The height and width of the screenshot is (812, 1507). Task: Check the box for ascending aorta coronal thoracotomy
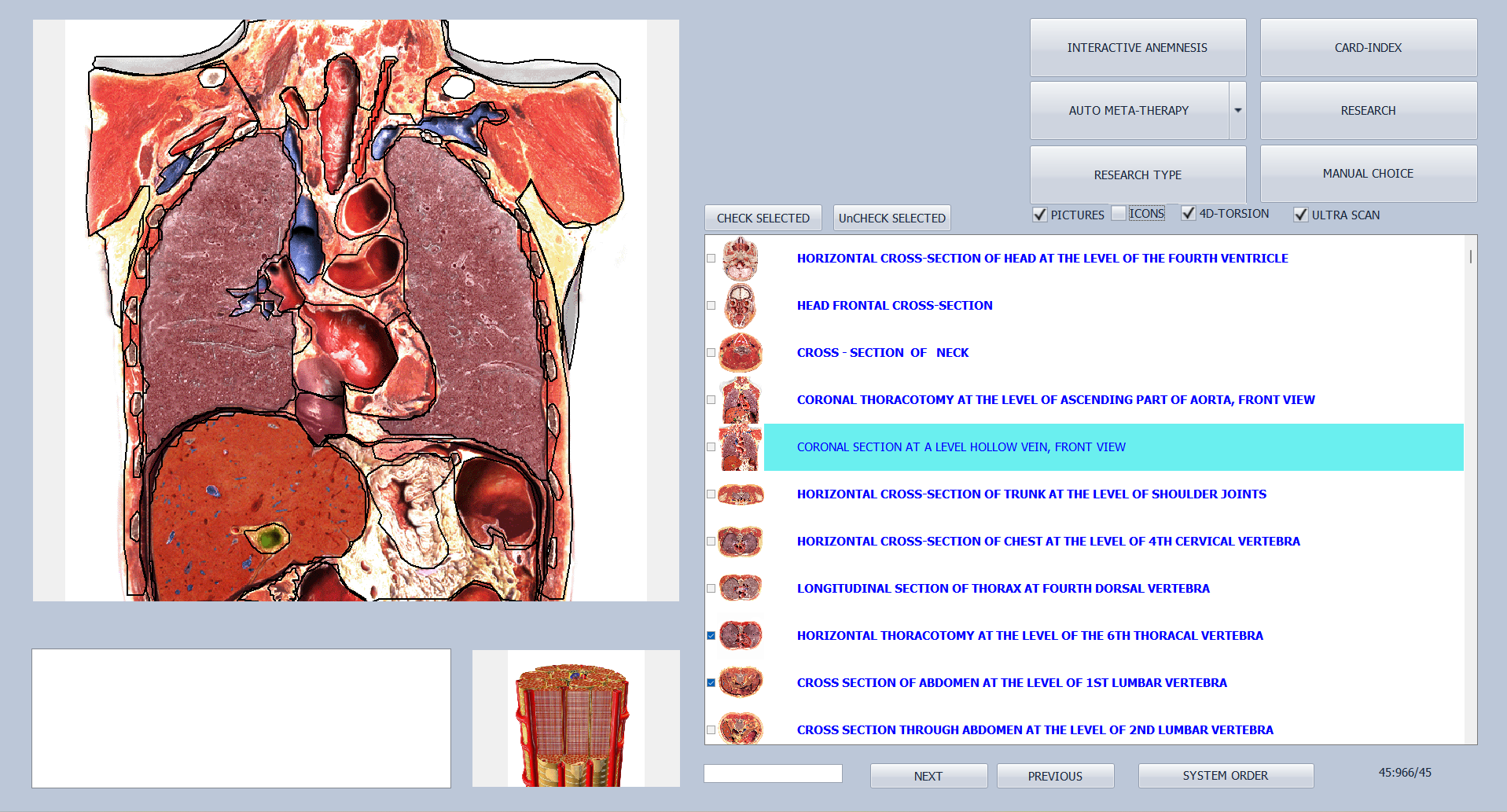(711, 400)
